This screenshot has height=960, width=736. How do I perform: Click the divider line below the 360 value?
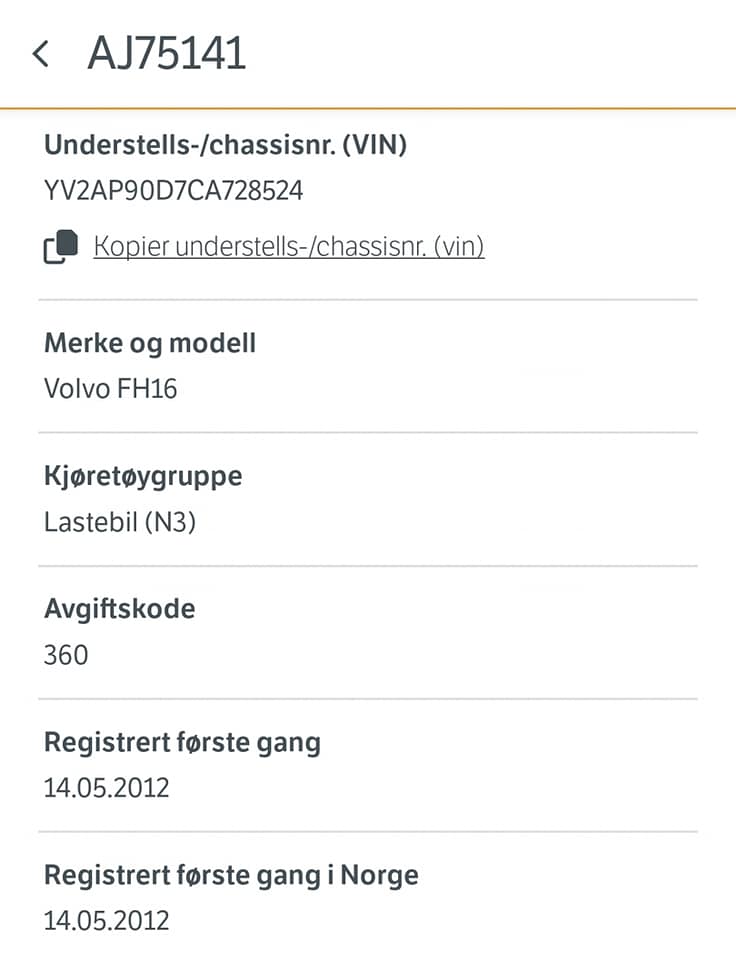pos(368,698)
